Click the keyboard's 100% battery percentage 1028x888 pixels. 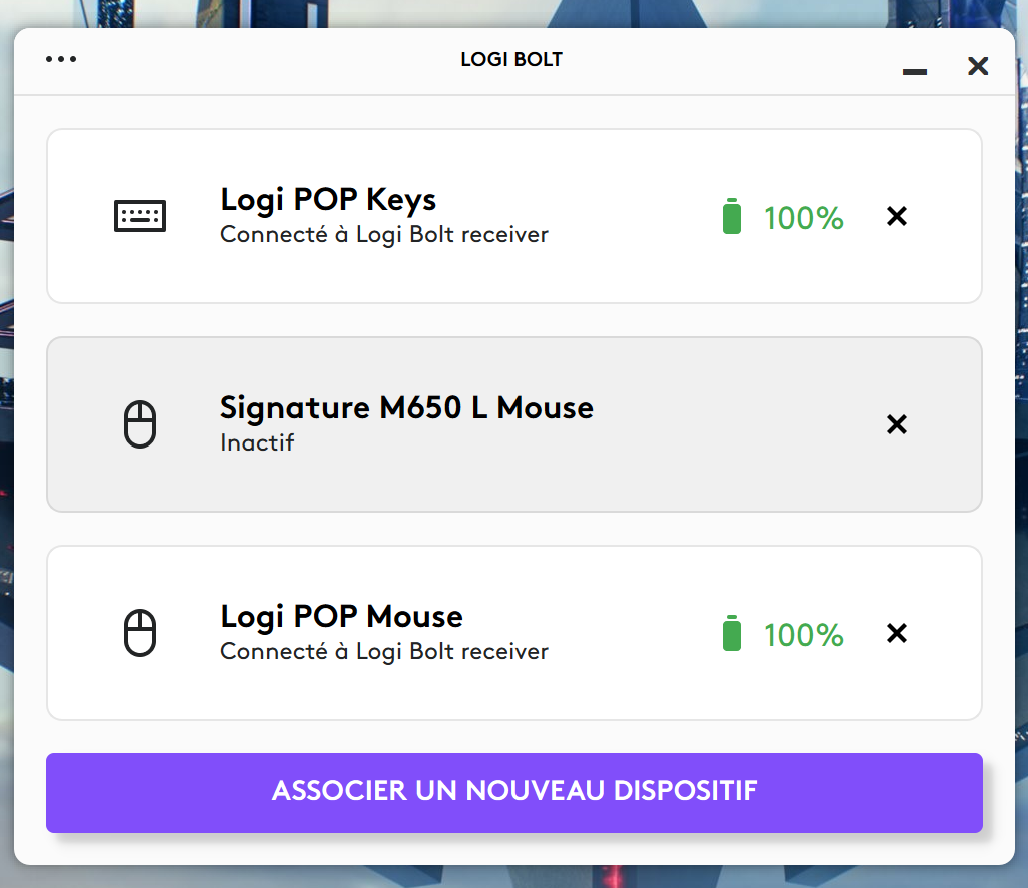[804, 218]
